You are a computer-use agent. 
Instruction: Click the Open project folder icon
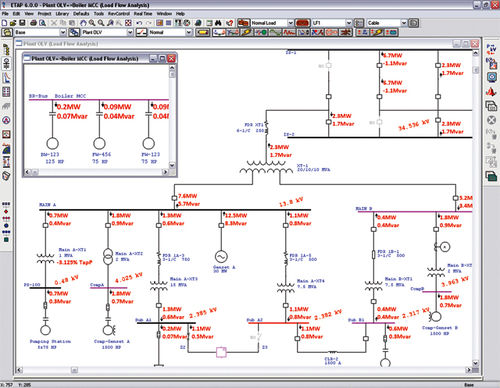click(x=13, y=23)
